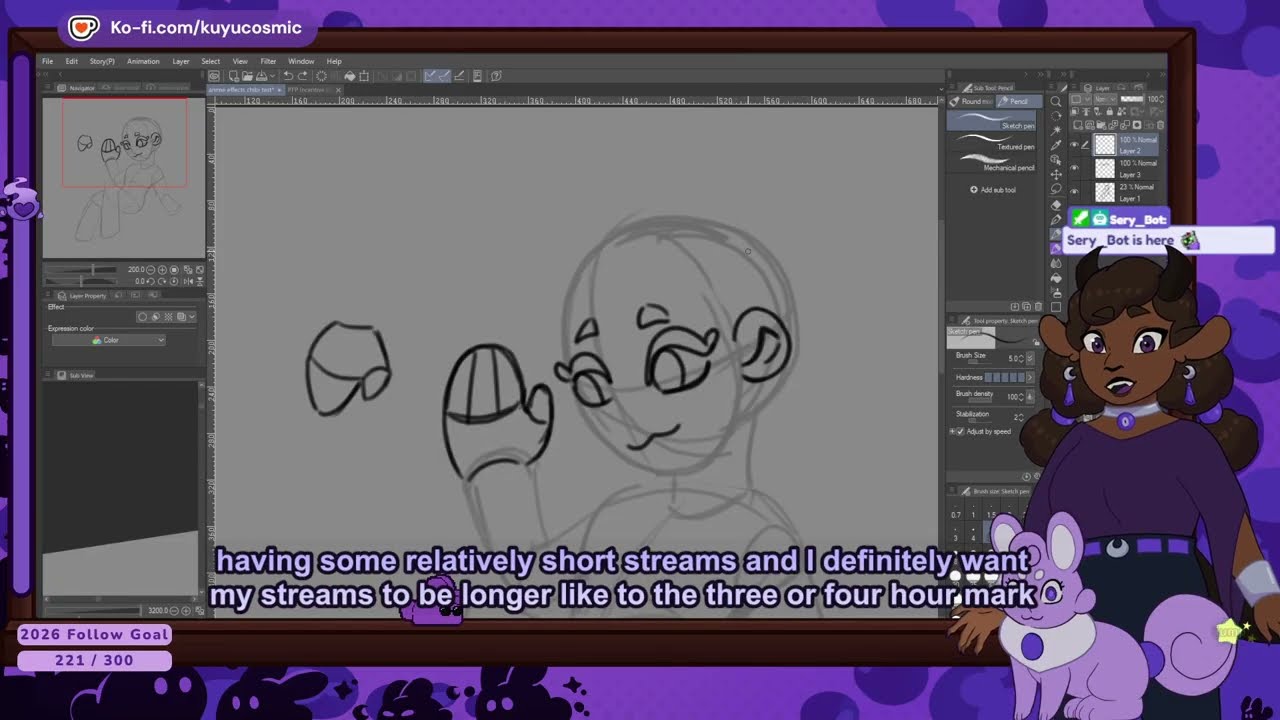1280x720 pixels.
Task: Select the Zoom magnifier tool
Action: (x=1056, y=101)
